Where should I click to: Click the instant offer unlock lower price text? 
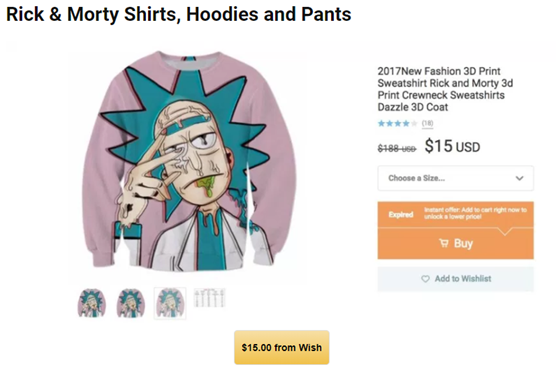475,213
